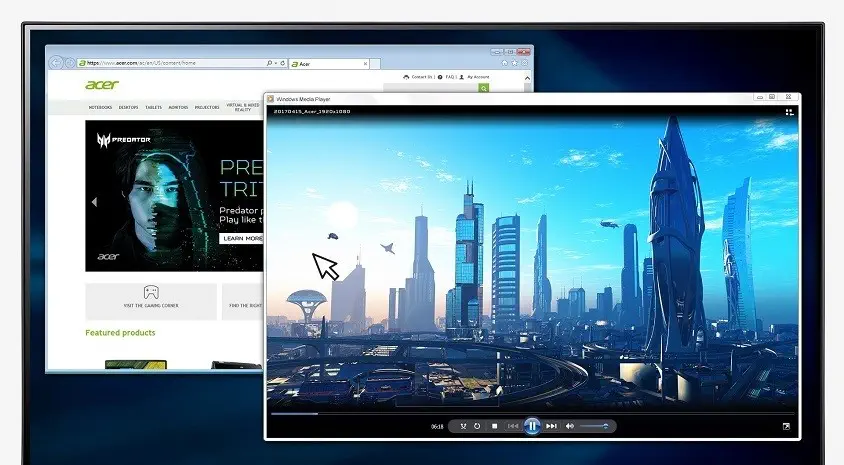Stop the video playback
844x465 pixels.
coord(495,426)
